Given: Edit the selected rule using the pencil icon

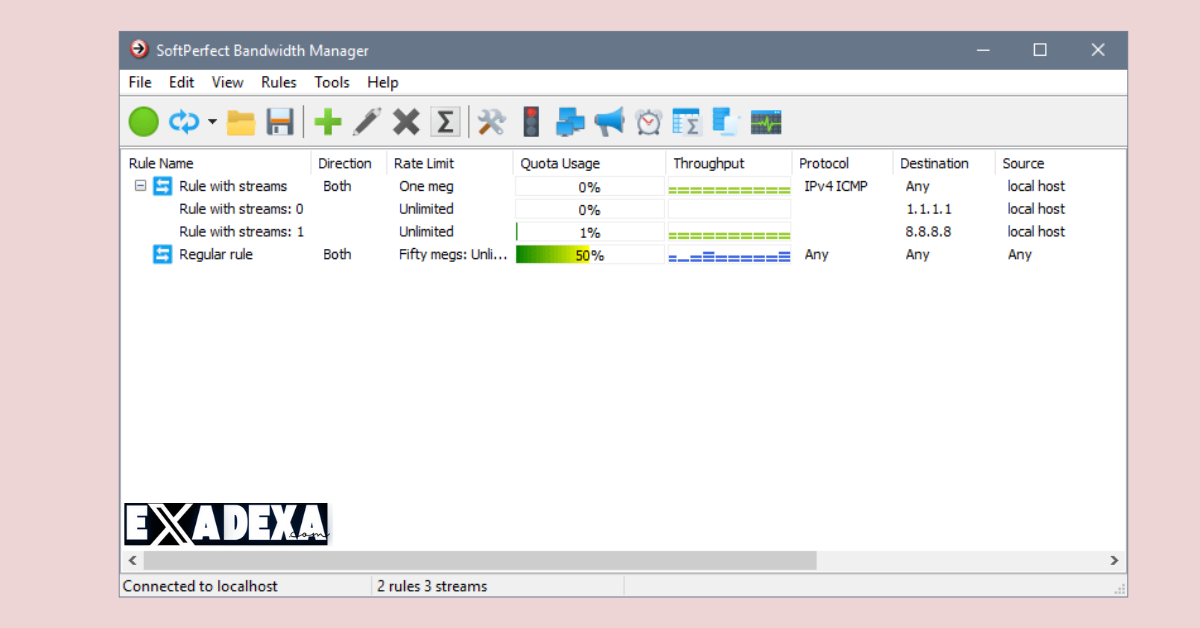Looking at the screenshot, I should pos(367,121).
